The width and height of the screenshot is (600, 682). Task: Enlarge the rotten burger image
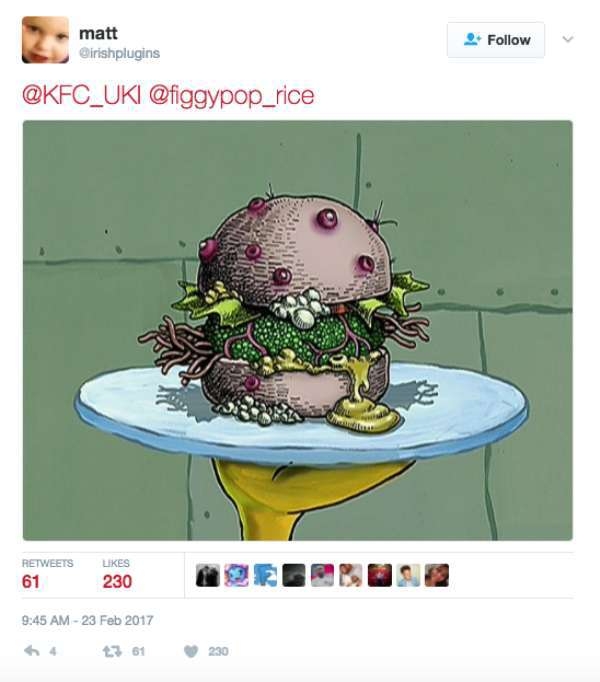pos(298,330)
